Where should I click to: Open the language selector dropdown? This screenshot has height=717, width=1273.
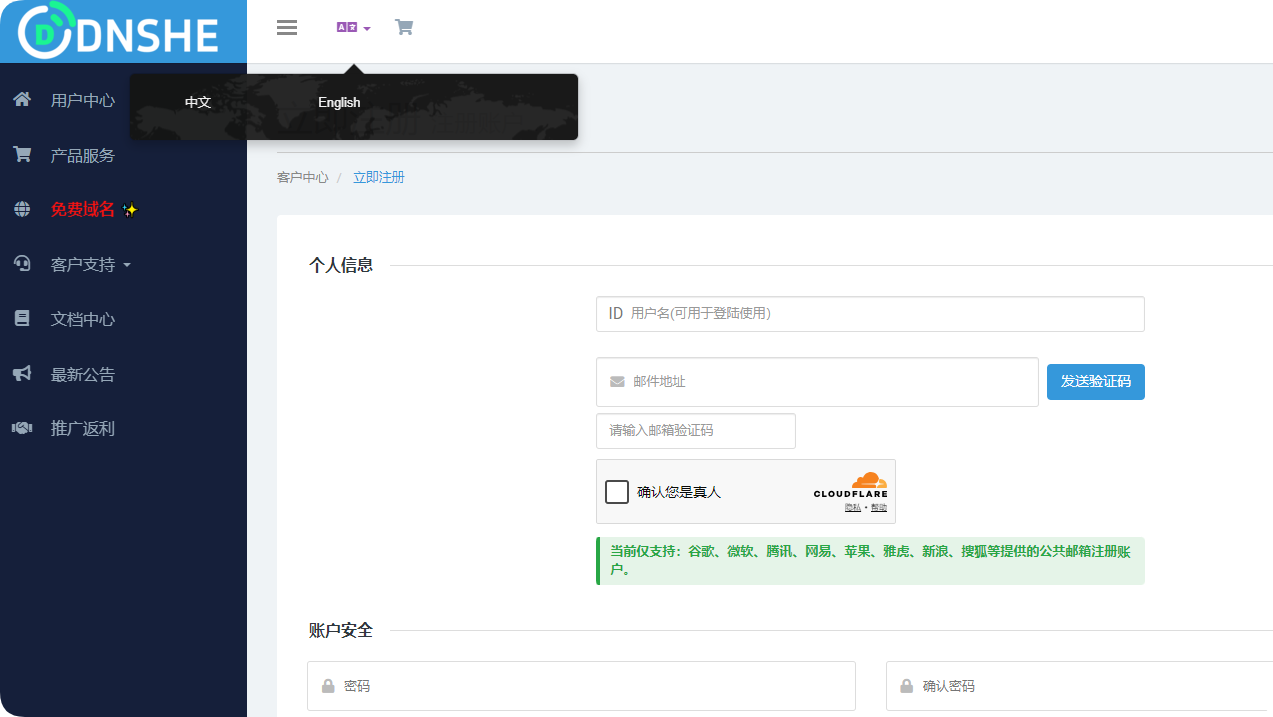353,27
